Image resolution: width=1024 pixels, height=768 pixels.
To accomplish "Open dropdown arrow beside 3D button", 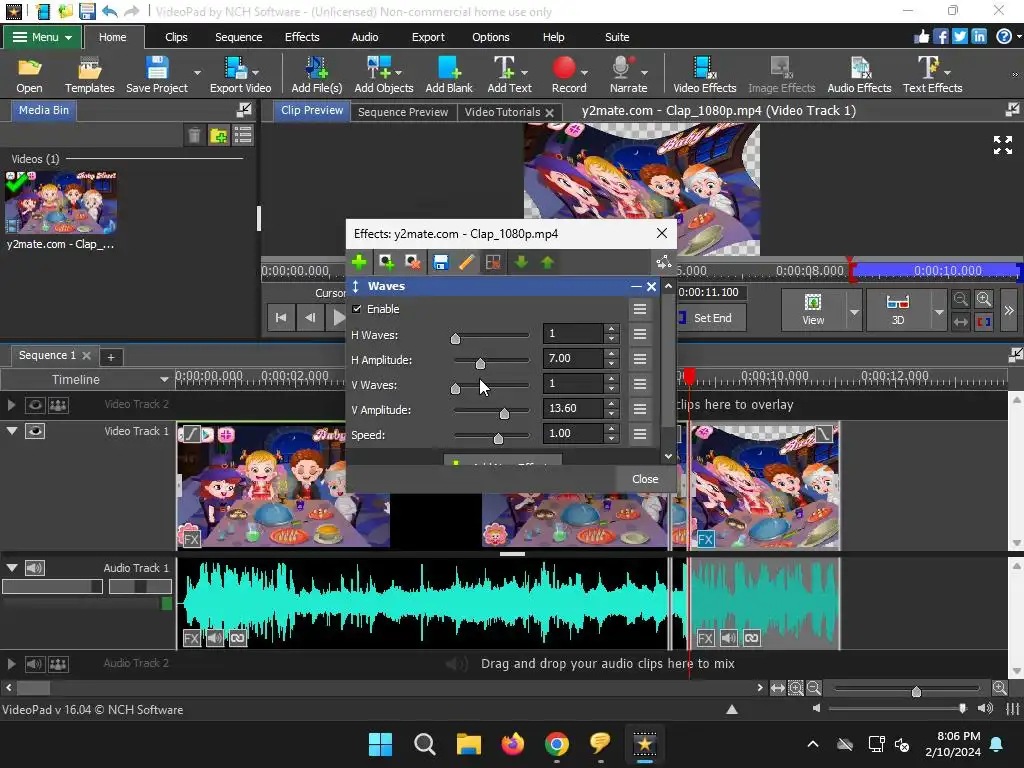I will click(x=938, y=312).
